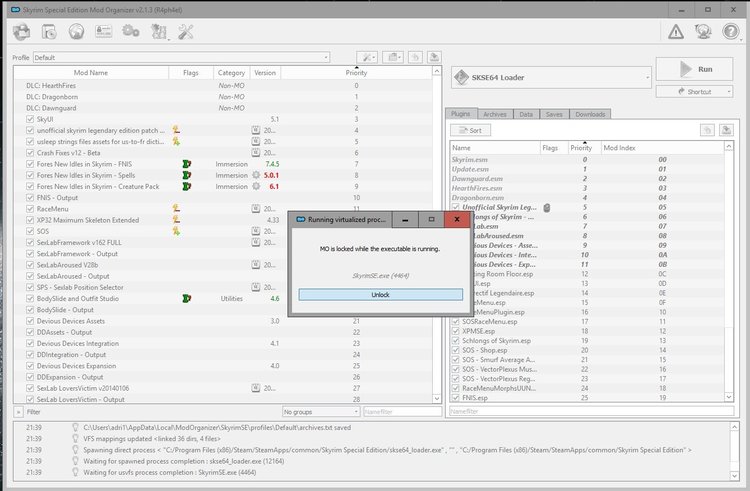Open Settings wrench and screwdriver icon
Screen dimensions: 750x491
pyautogui.click(x=185, y=32)
